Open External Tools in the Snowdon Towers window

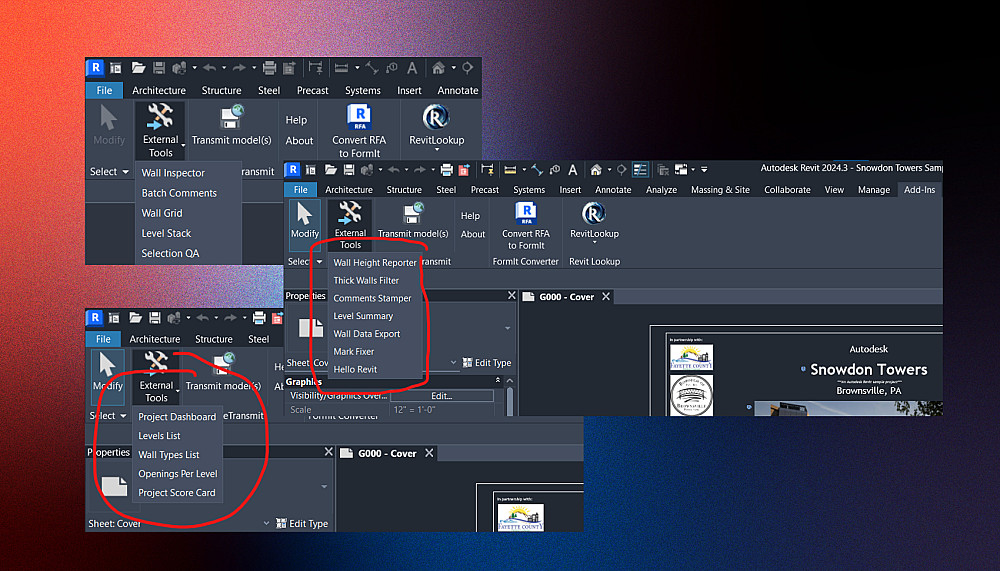pos(350,225)
